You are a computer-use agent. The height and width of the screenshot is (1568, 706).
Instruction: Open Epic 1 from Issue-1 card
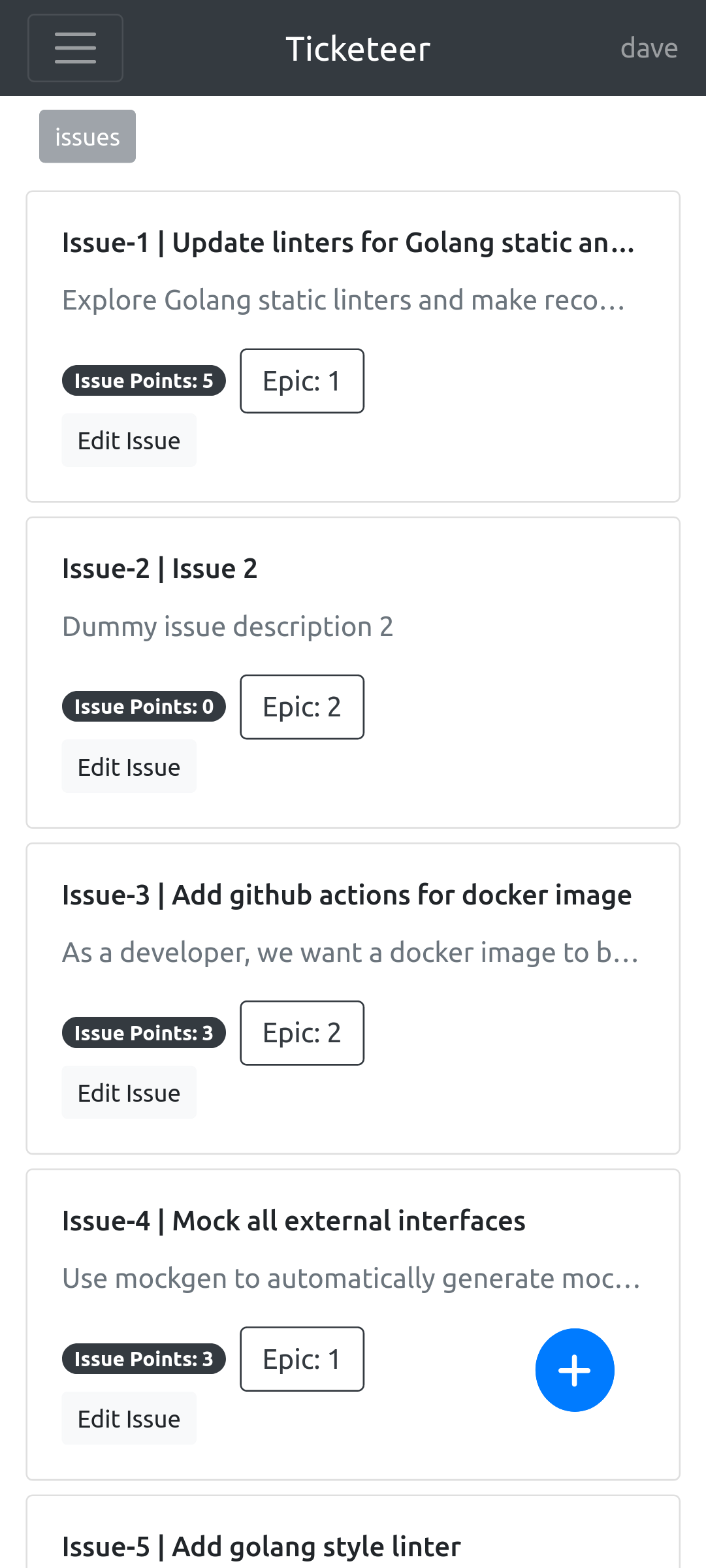[302, 381]
